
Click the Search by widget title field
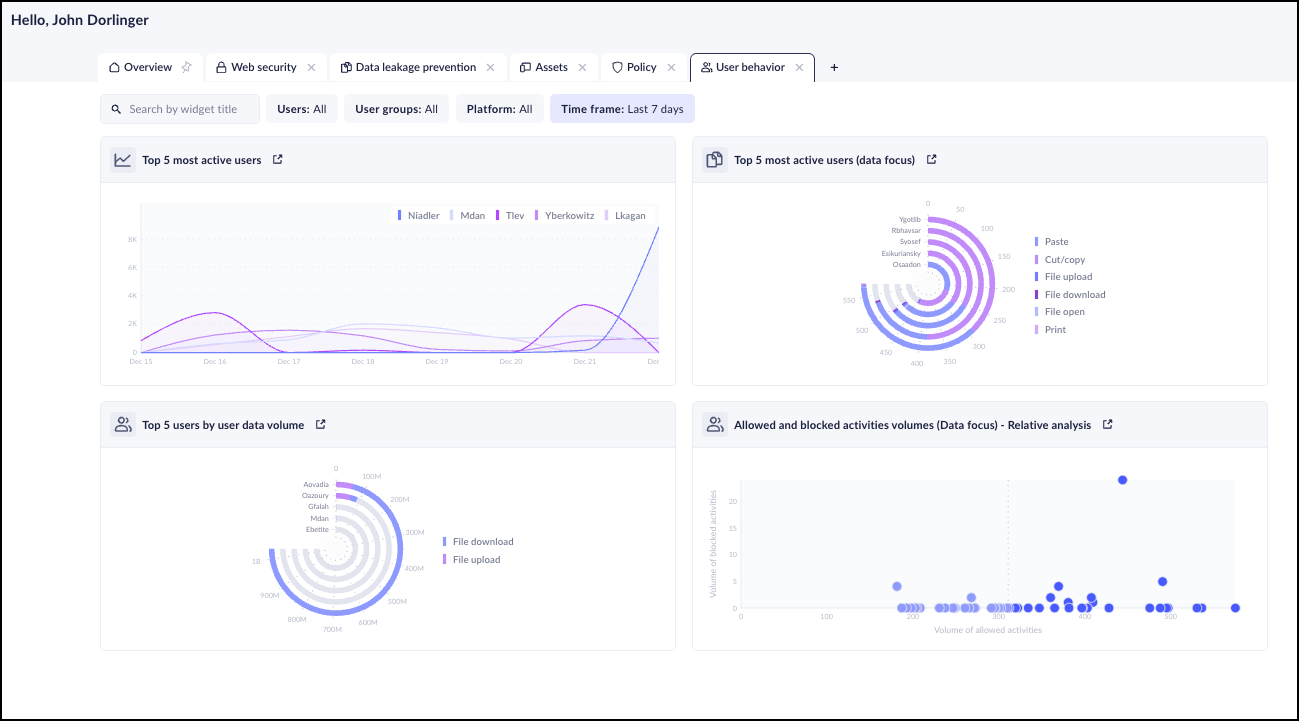[182, 109]
